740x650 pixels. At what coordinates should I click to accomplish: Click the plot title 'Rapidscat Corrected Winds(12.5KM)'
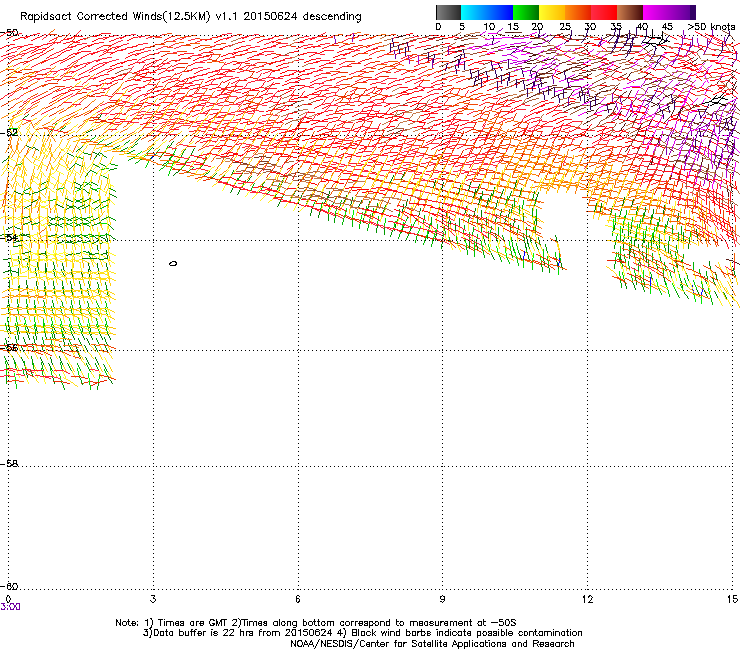coord(115,17)
